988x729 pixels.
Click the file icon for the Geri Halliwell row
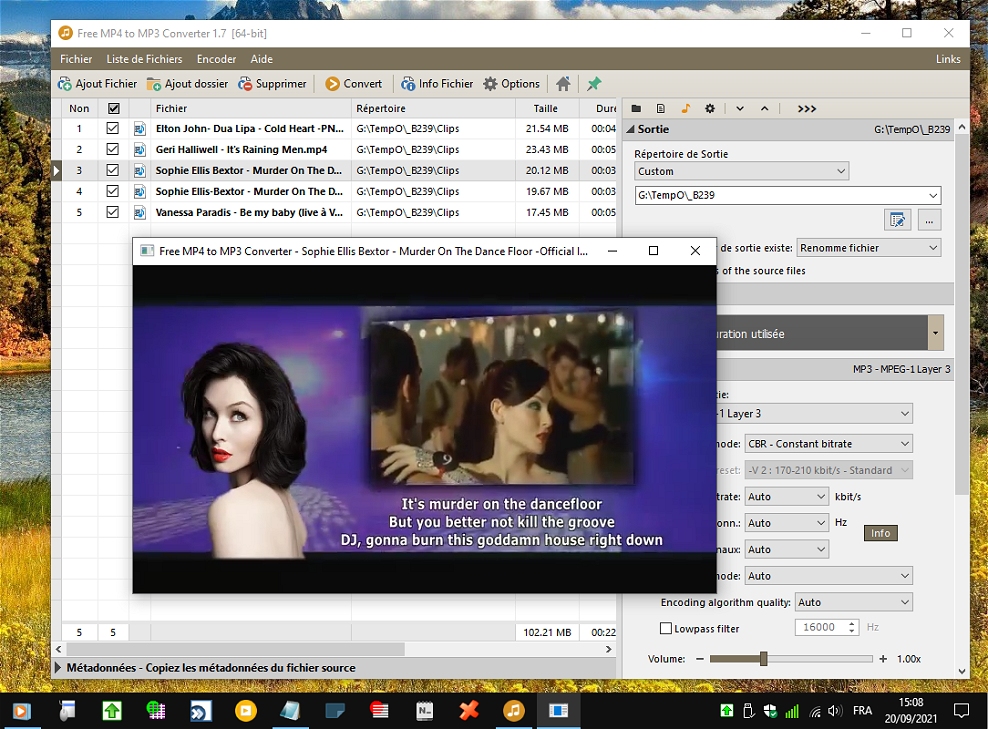tap(140, 149)
